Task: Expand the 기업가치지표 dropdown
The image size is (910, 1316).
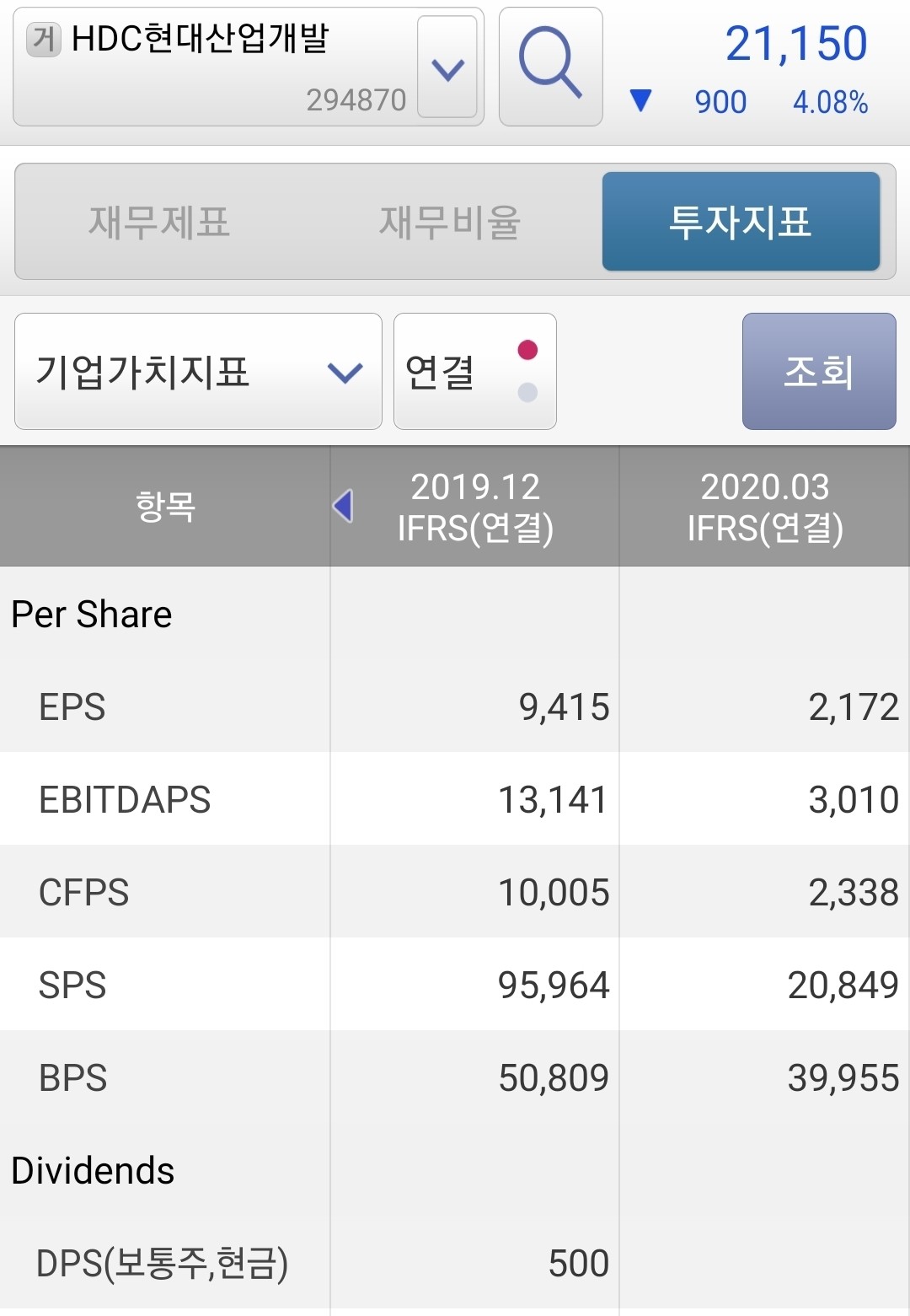Action: (x=198, y=371)
